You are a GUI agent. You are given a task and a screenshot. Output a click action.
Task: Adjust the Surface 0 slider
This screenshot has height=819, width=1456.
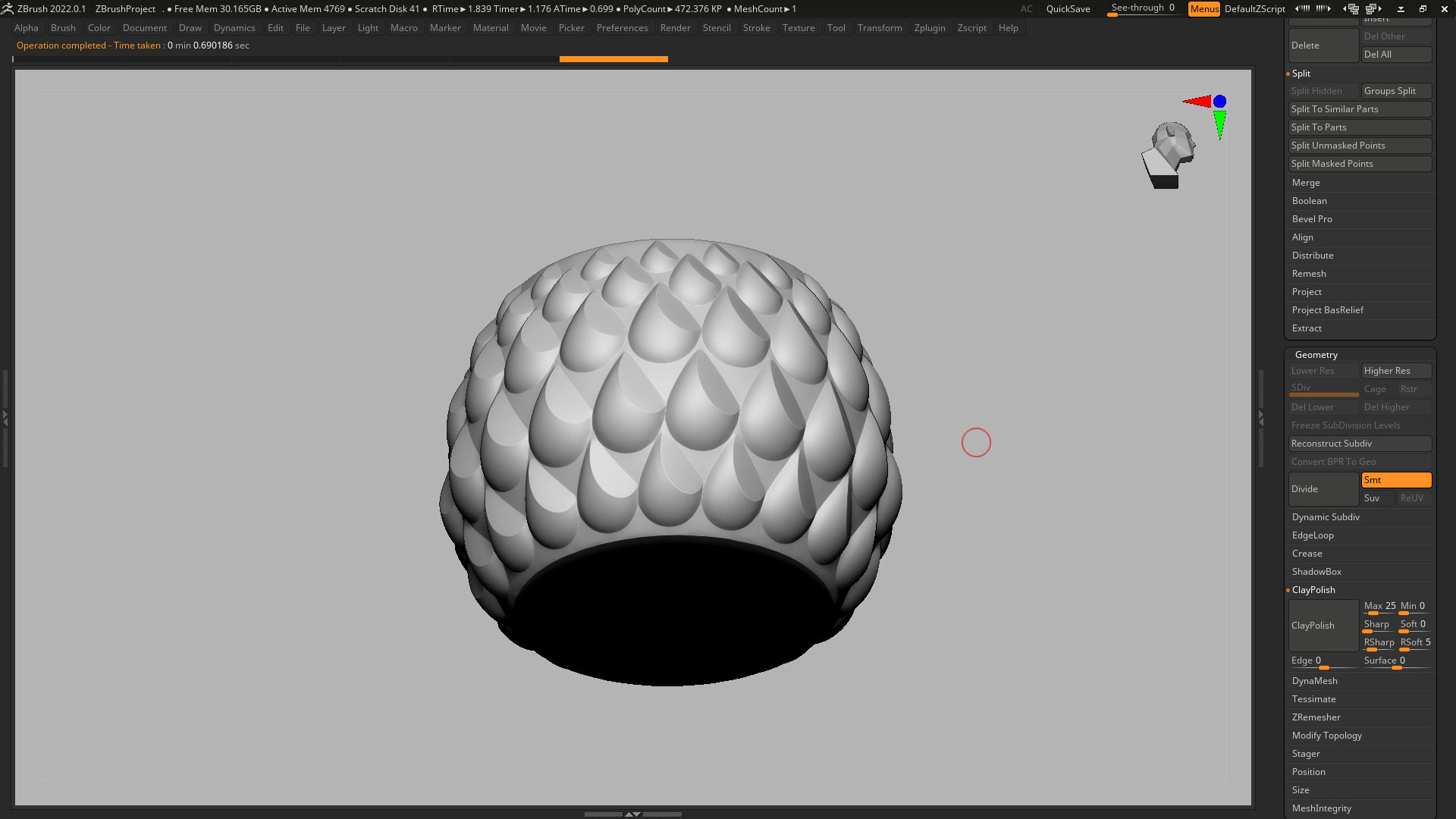pos(1396,661)
